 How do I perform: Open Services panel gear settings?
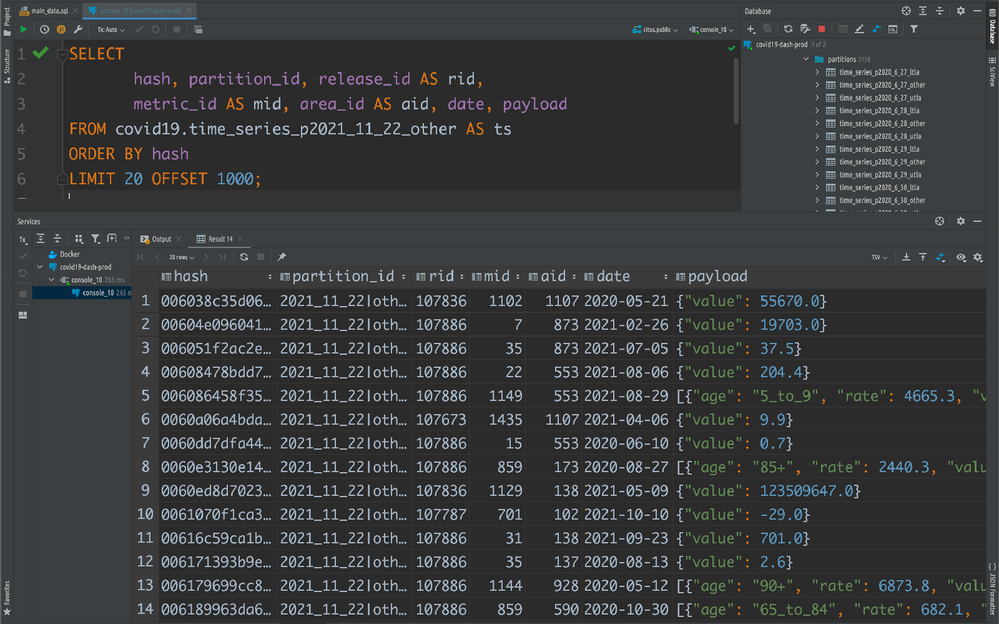pos(961,221)
